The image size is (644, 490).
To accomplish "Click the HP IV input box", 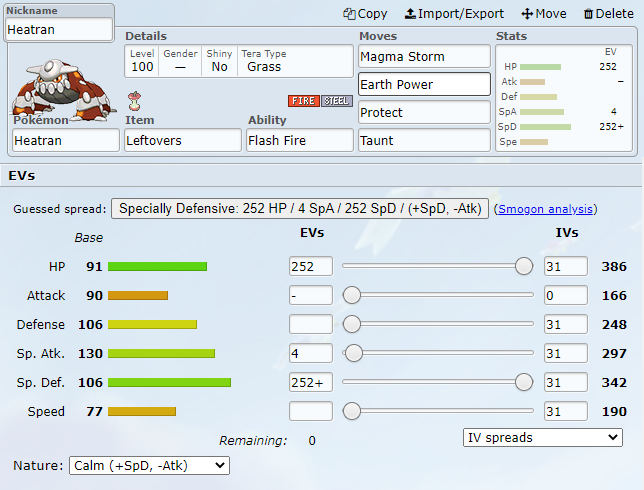I will click(566, 266).
